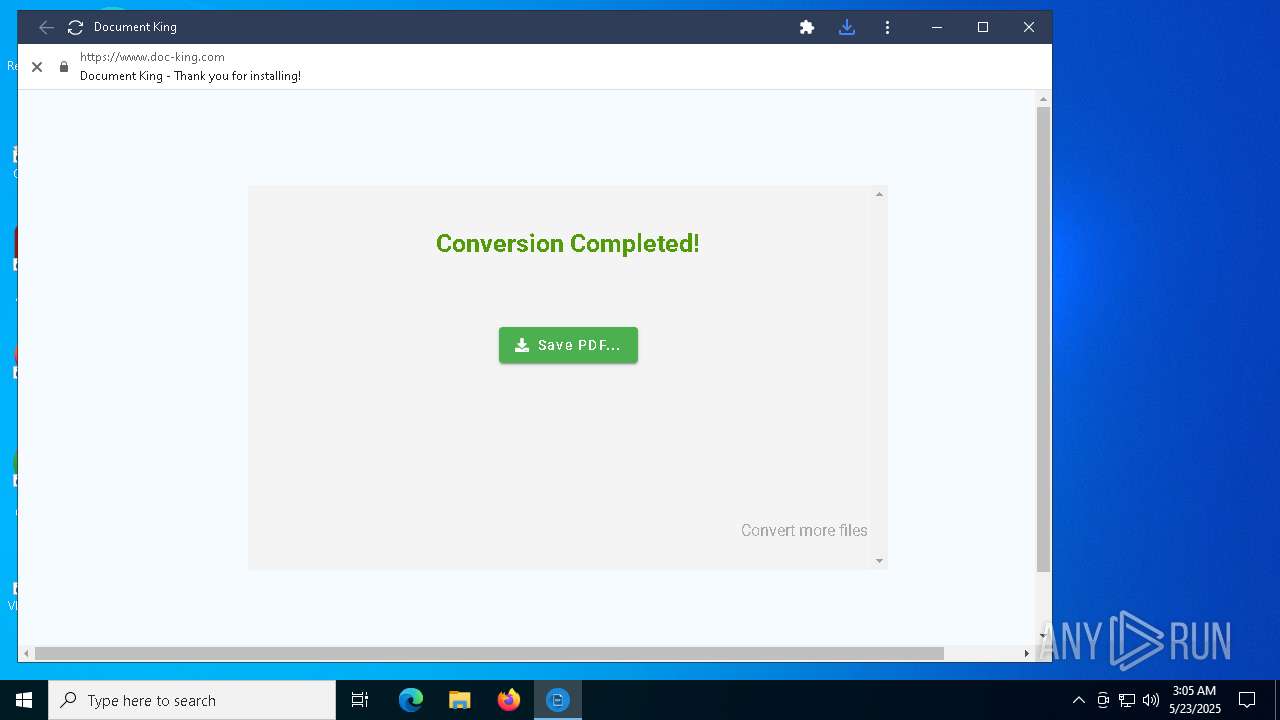The width and height of the screenshot is (1280, 720).
Task: Click the page scrollbar up arrow
Action: tap(1043, 99)
